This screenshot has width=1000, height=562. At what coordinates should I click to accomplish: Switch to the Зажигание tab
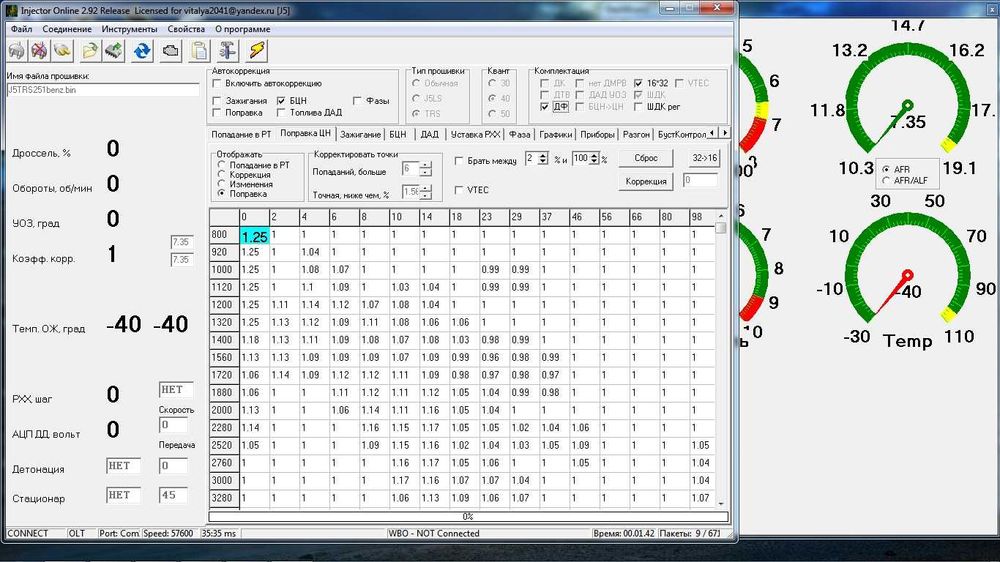point(360,135)
